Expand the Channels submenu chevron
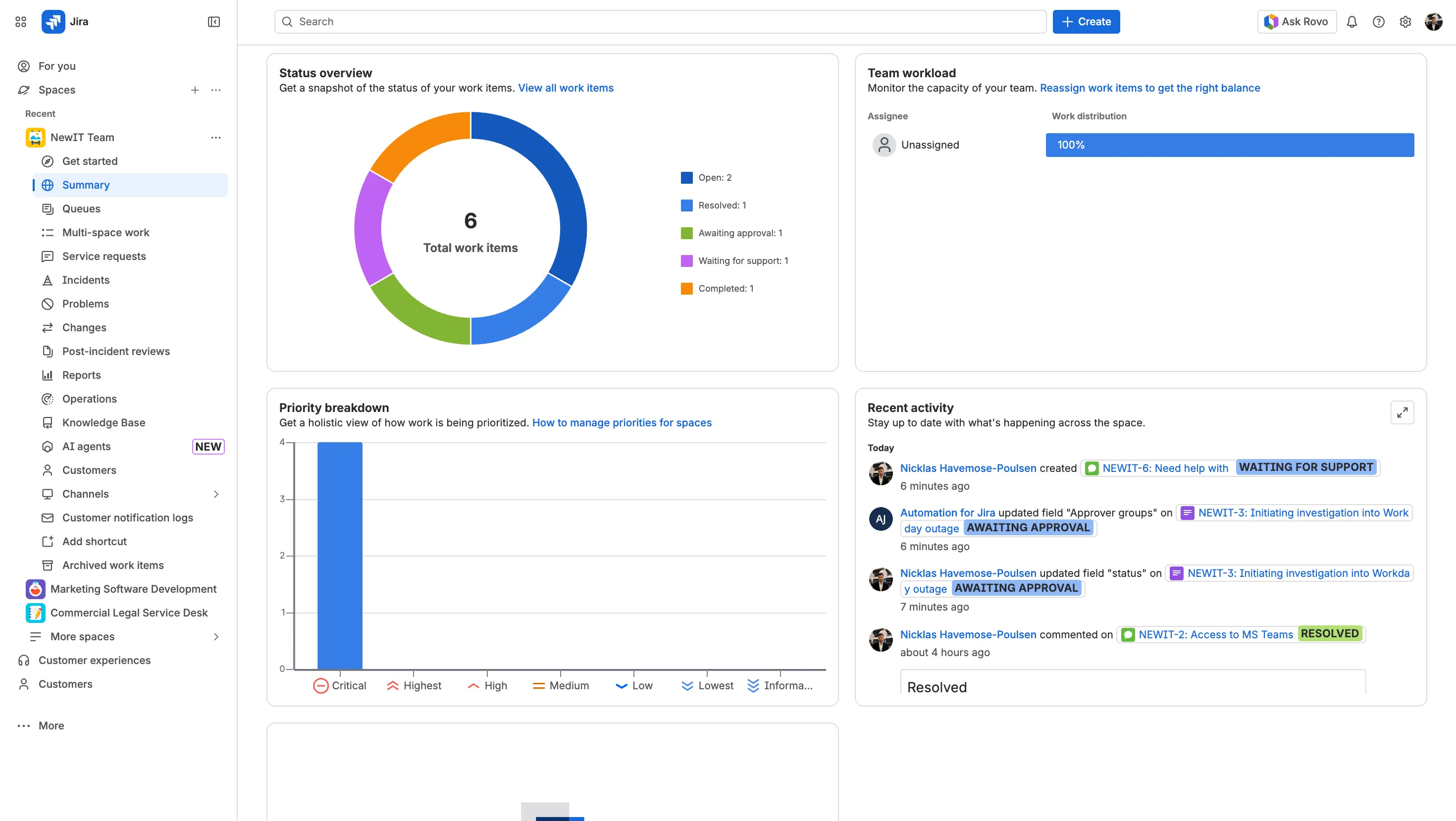1456x821 pixels. [216, 494]
